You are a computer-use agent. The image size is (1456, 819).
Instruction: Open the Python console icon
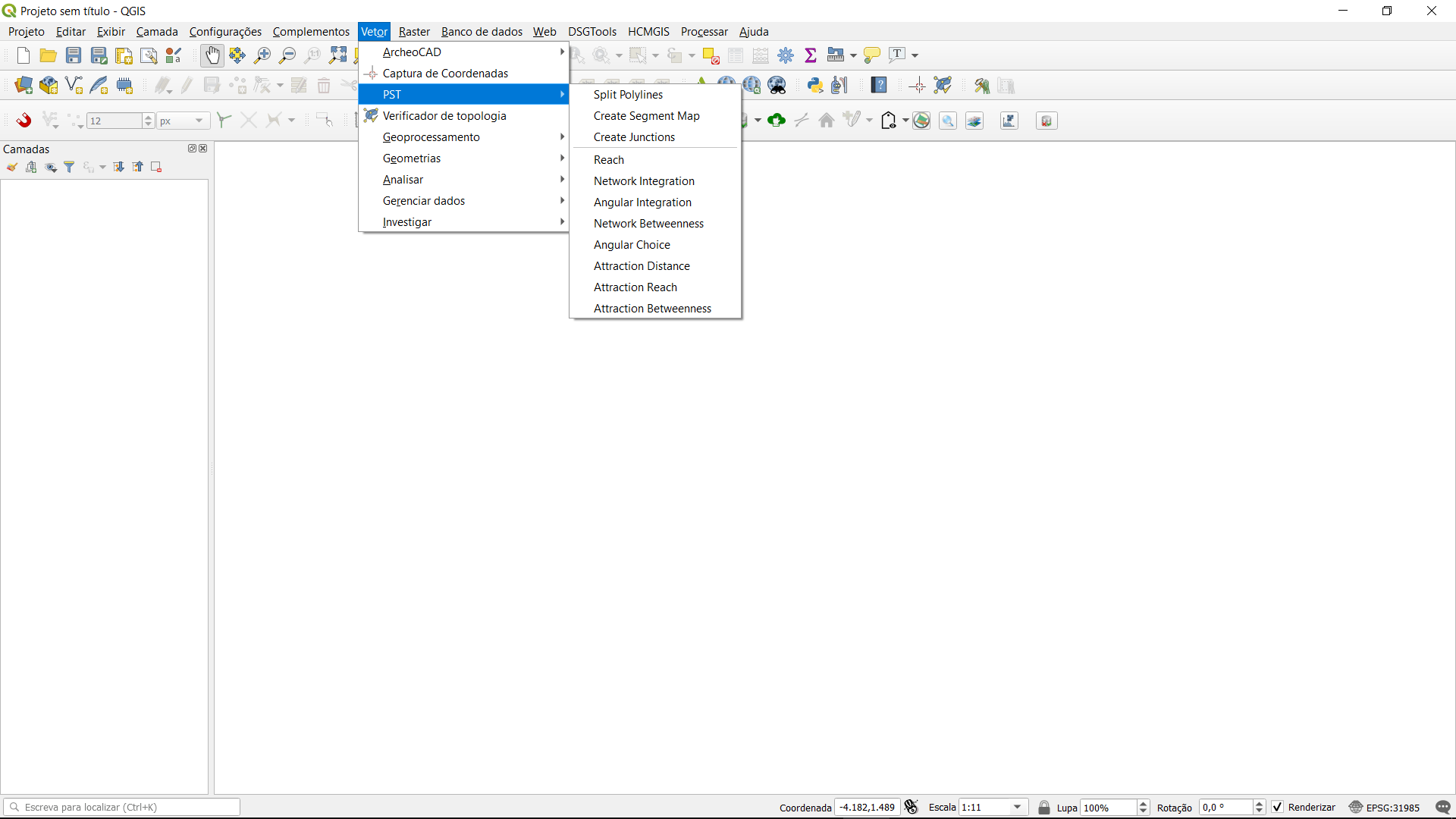[815, 86]
